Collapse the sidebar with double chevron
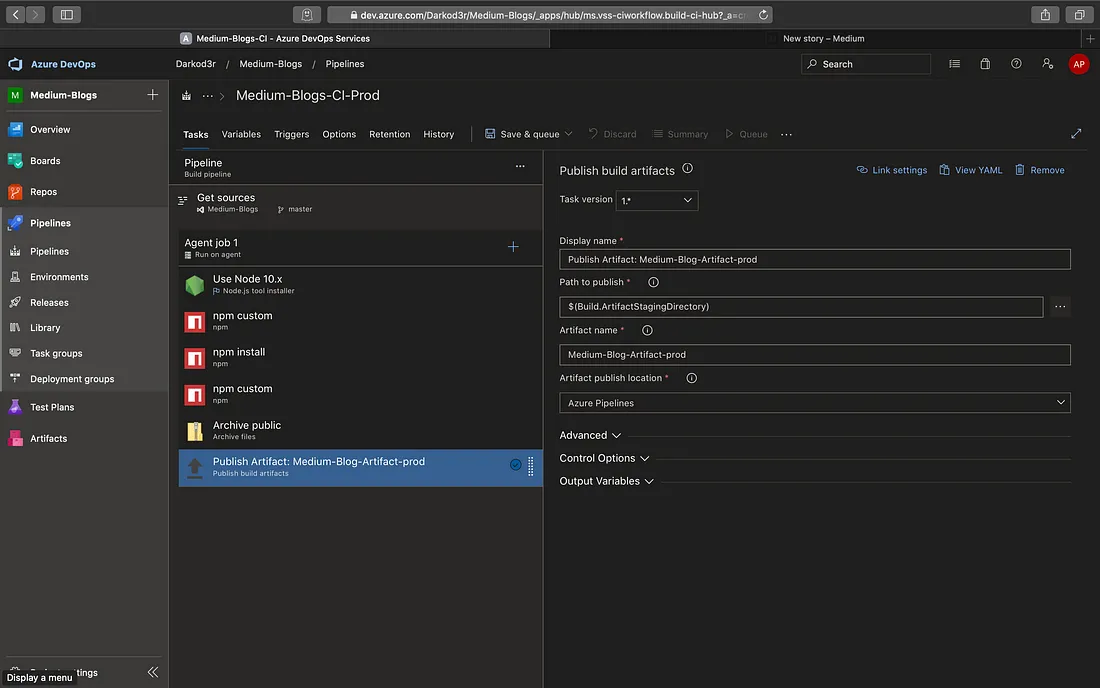Screen dimensions: 1100x688 tap(152, 672)
